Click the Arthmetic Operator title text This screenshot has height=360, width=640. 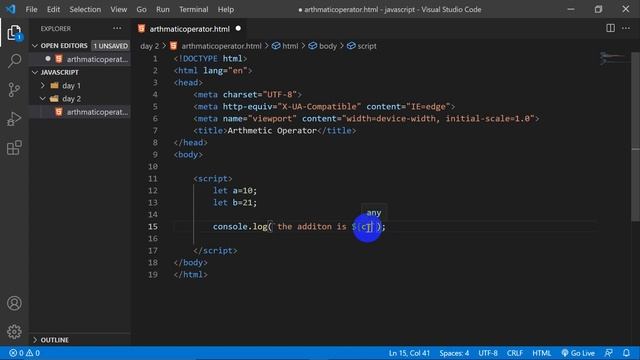pos(272,131)
